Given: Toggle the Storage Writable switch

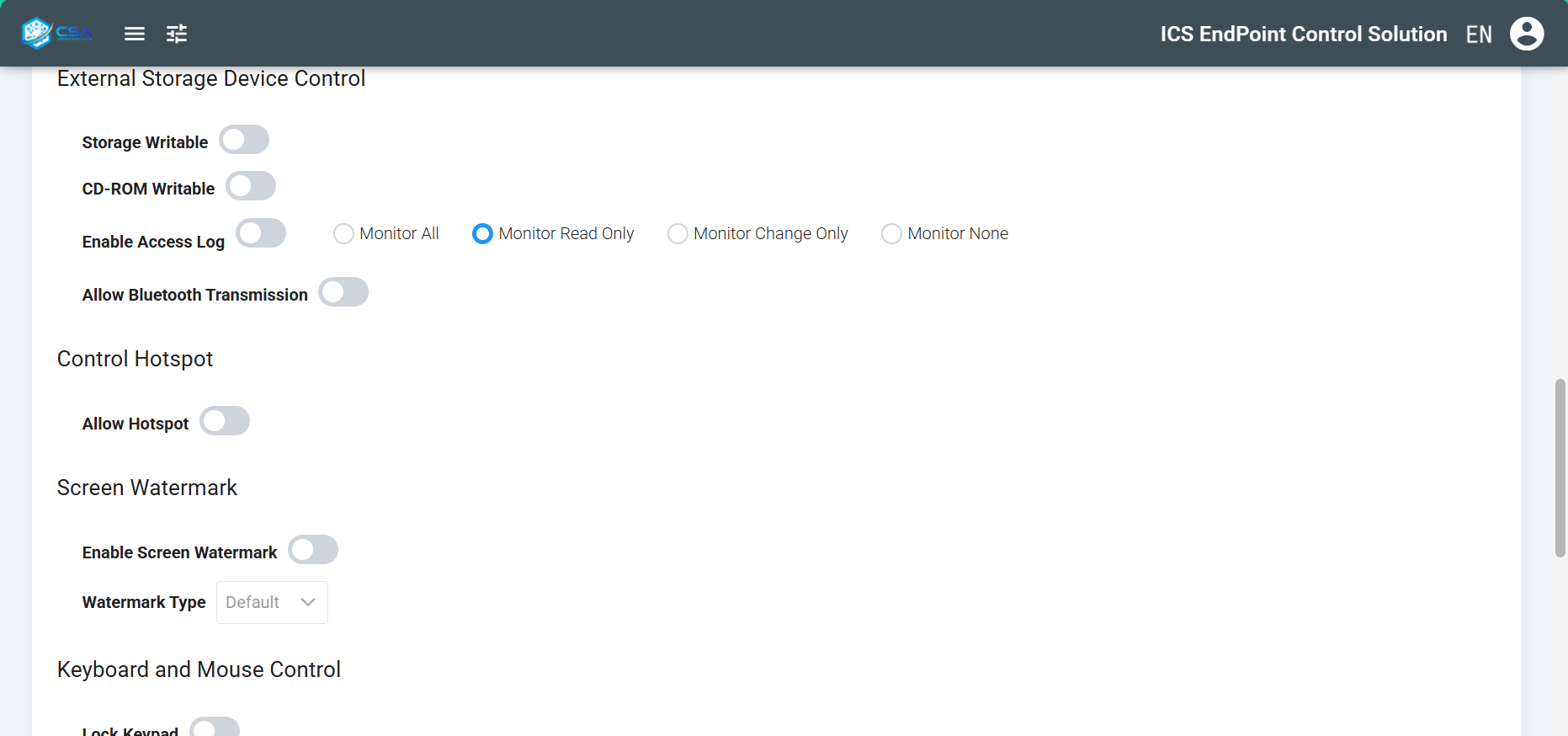Looking at the screenshot, I should 244,140.
